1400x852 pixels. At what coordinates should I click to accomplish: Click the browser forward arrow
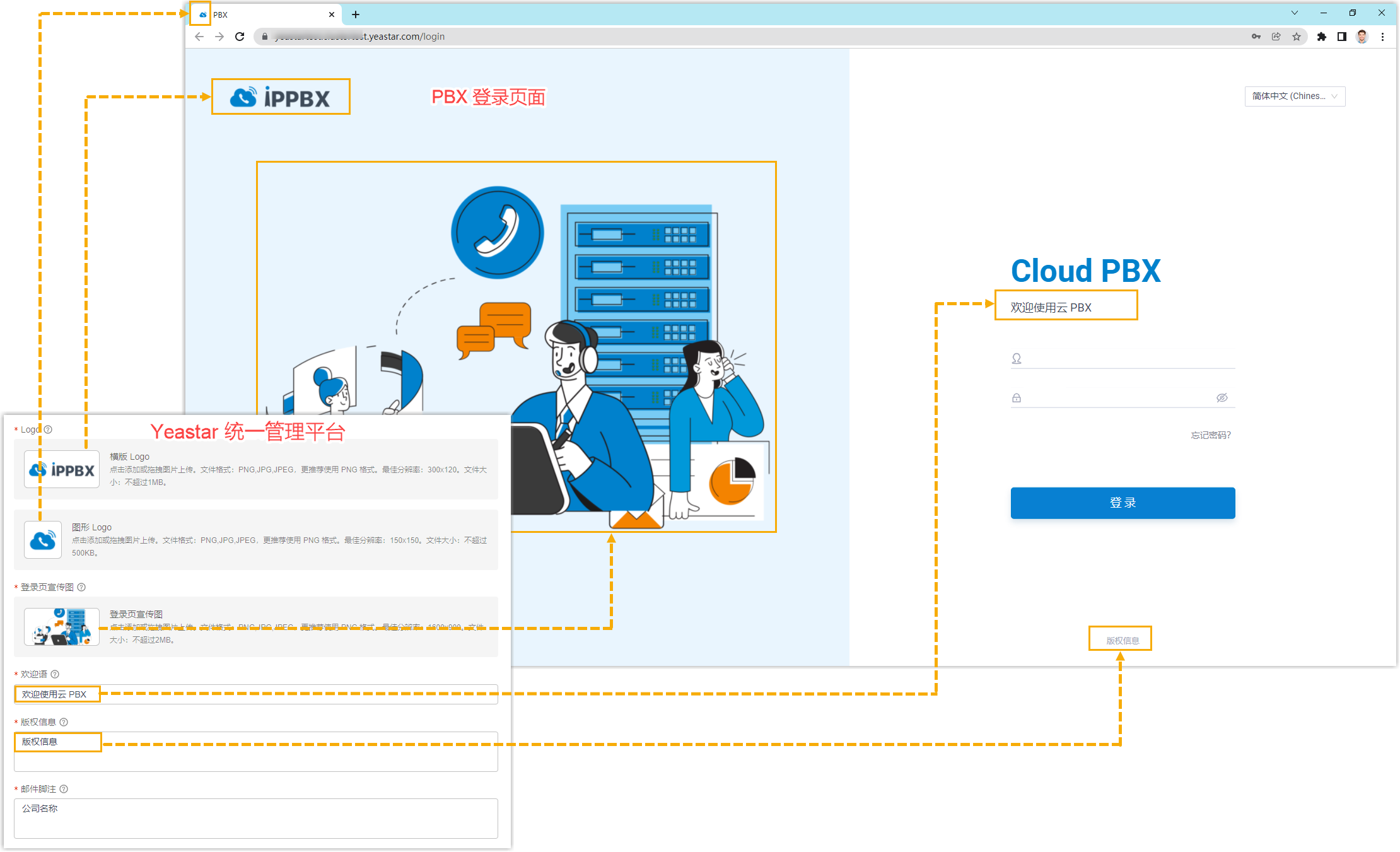coord(219,37)
